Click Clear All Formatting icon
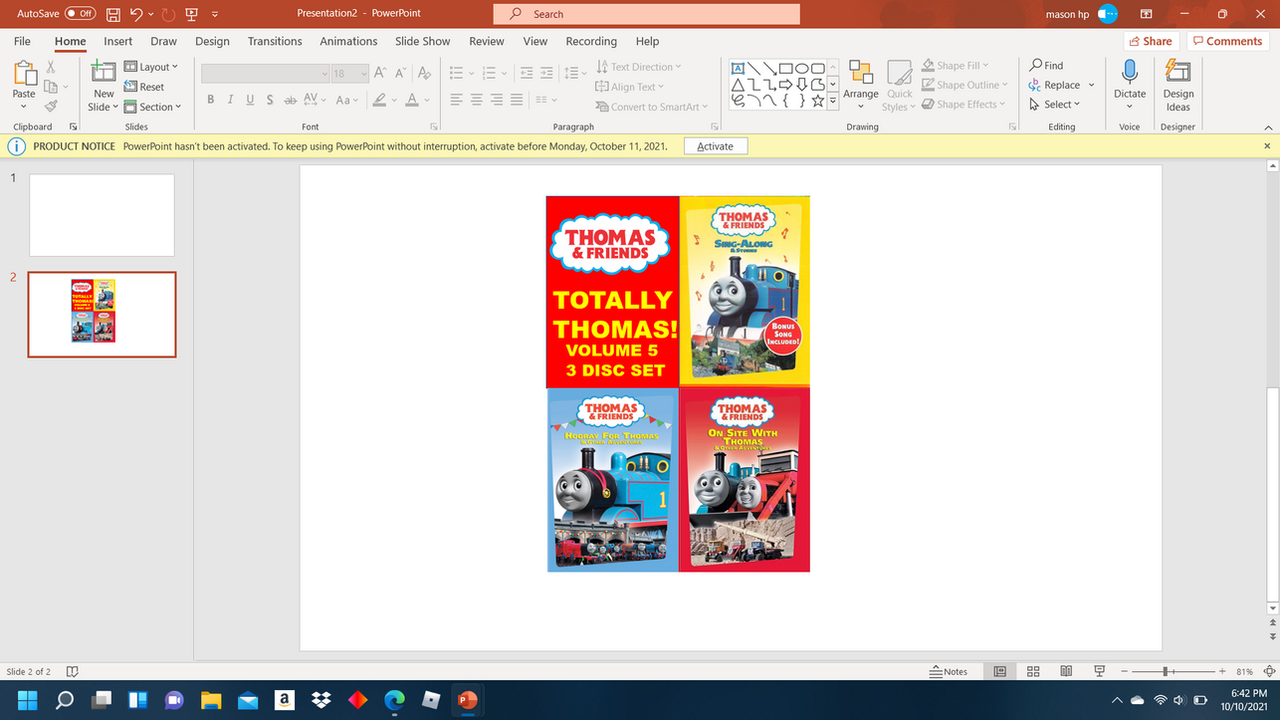The image size is (1280, 720). point(424,73)
